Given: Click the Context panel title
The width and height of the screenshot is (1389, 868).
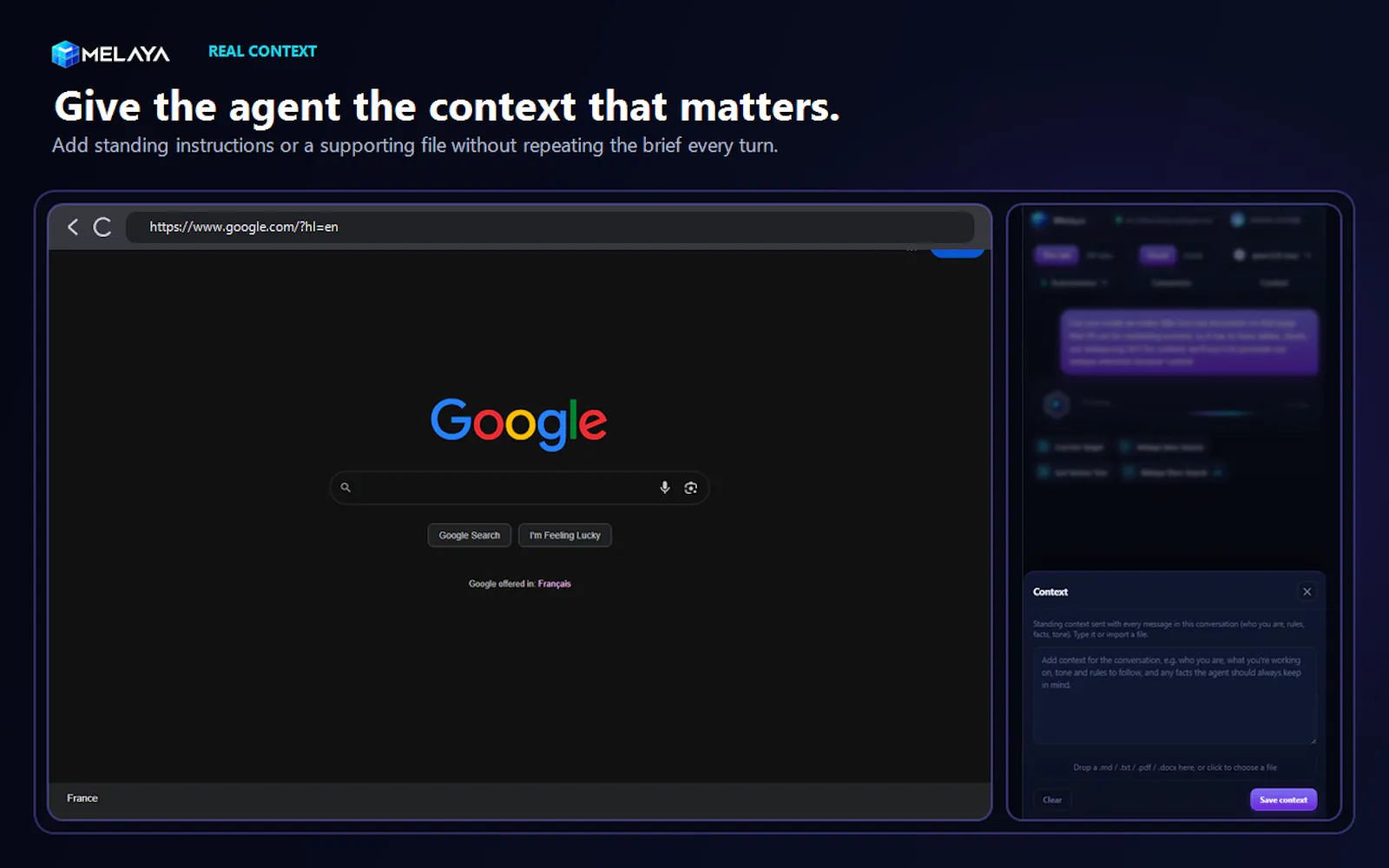Looking at the screenshot, I should 1050,592.
